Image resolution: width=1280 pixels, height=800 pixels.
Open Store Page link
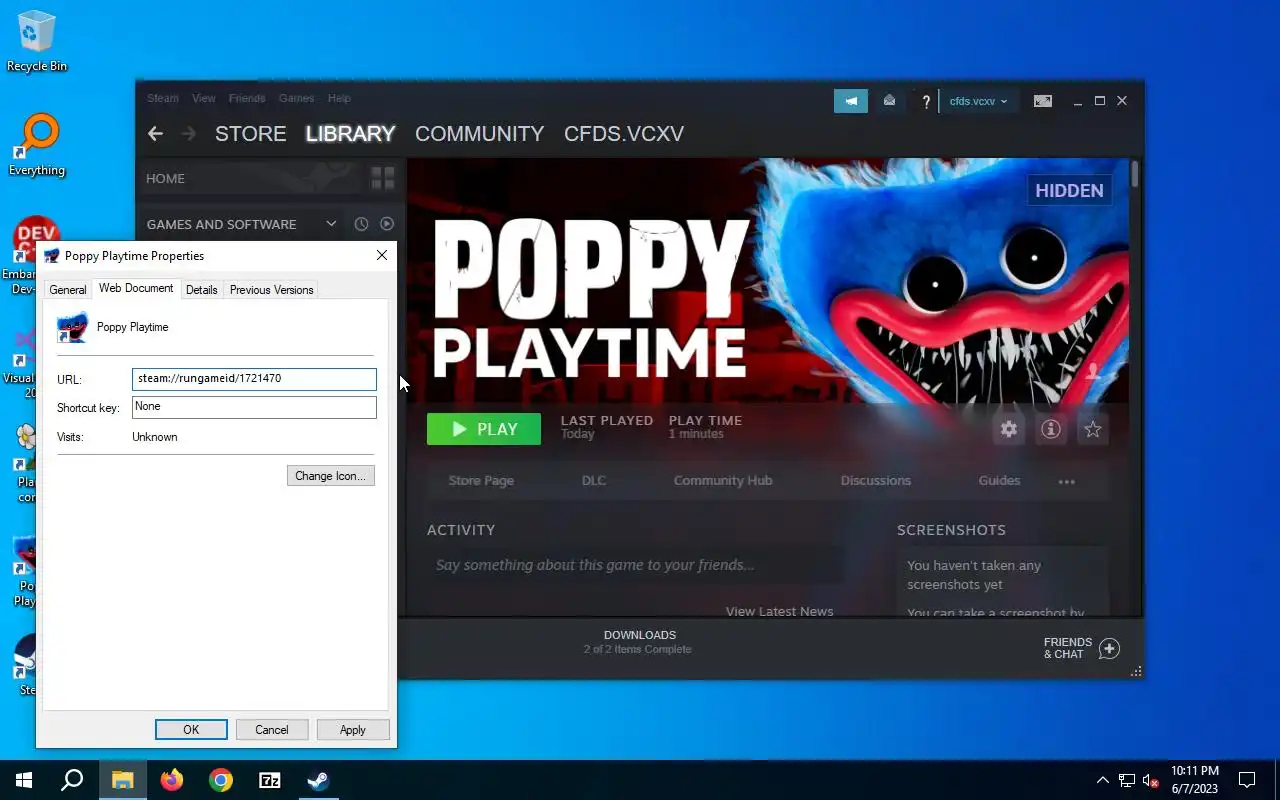[481, 481]
